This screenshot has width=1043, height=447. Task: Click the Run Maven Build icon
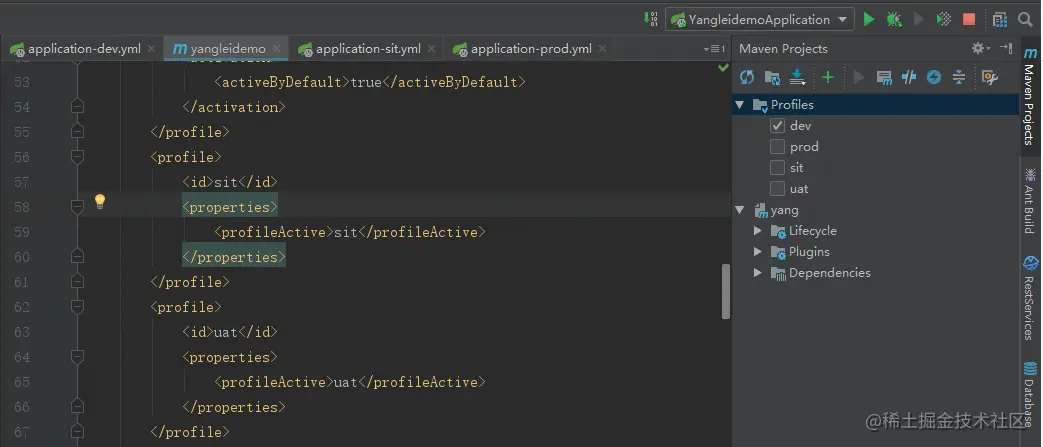pos(859,78)
